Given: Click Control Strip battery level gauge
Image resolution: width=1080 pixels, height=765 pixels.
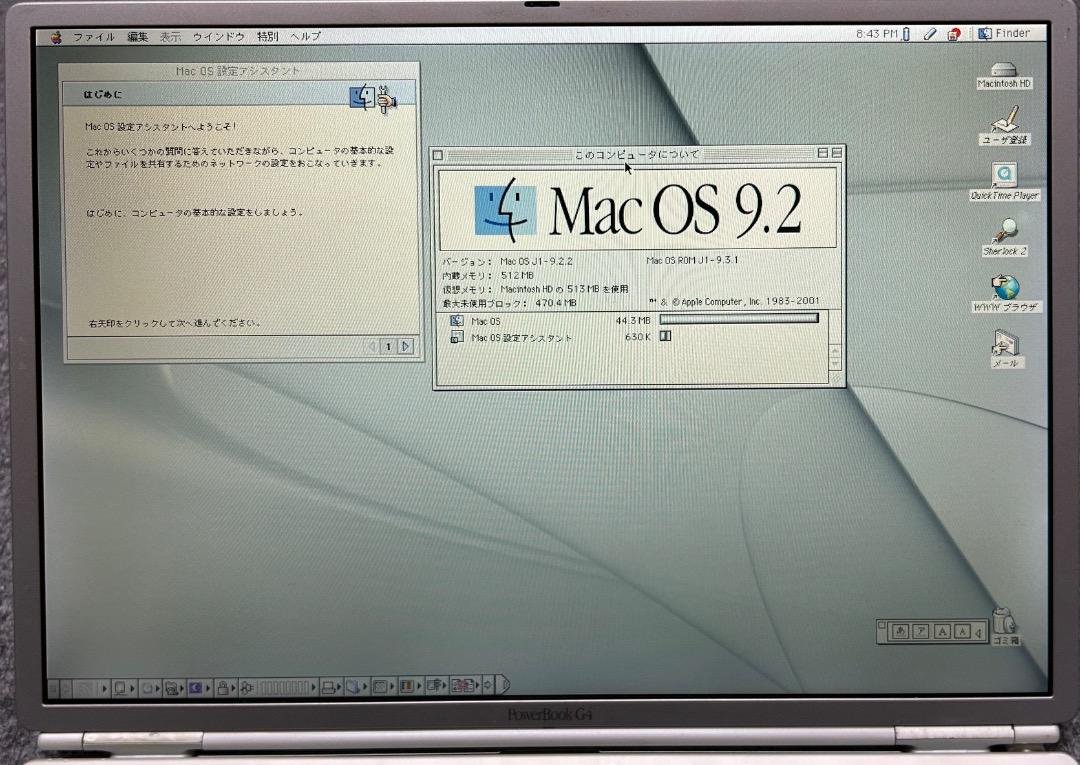Looking at the screenshot, I should pos(284,687).
